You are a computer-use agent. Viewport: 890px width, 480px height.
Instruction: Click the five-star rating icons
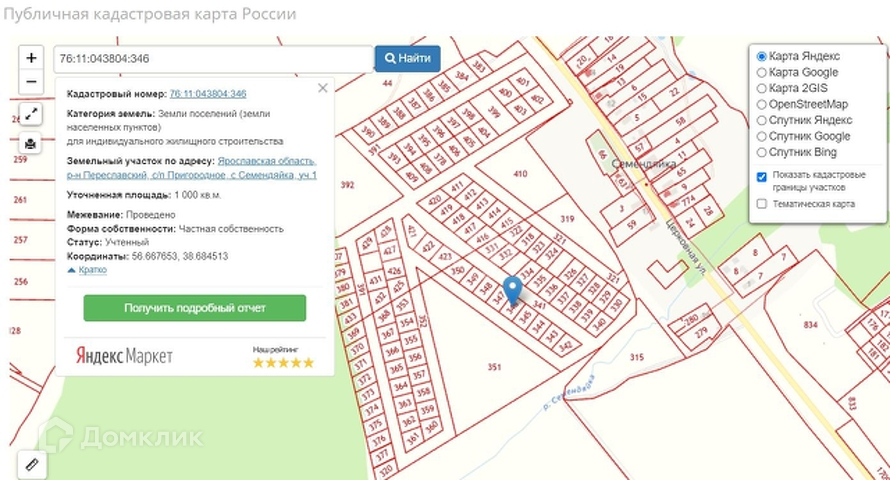tap(283, 363)
